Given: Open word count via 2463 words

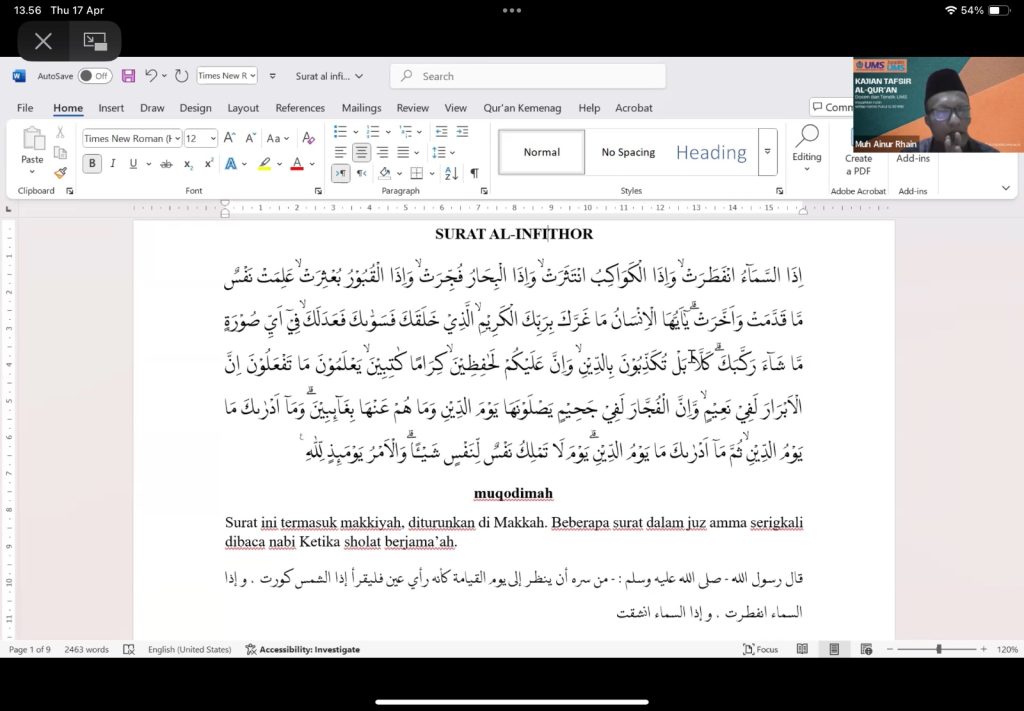Looking at the screenshot, I should click(x=87, y=649).
